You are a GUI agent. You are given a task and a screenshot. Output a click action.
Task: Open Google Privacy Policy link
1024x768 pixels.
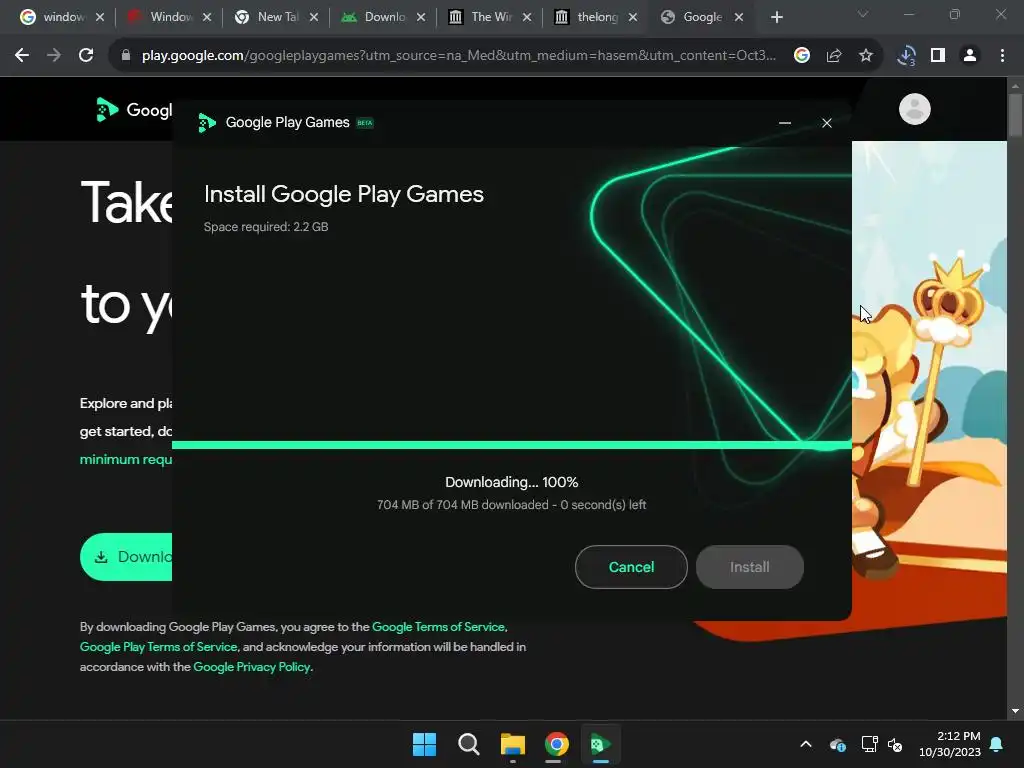click(251, 667)
